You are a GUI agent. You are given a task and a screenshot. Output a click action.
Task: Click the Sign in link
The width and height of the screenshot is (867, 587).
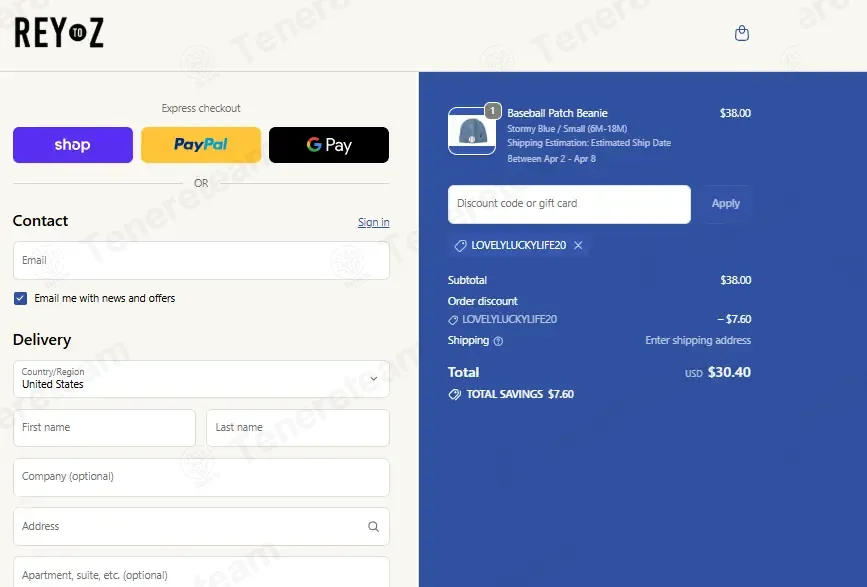373,222
